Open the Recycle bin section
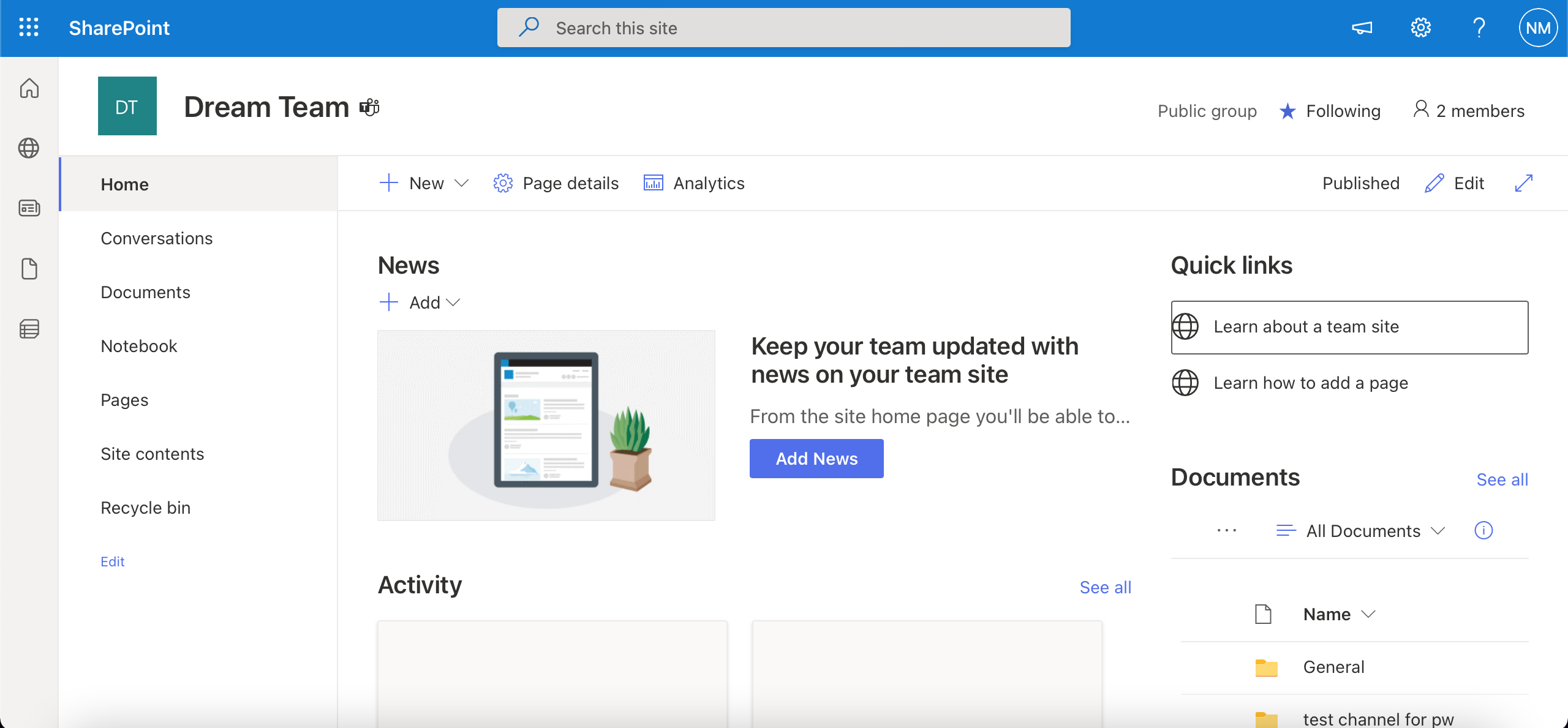Image resolution: width=1568 pixels, height=728 pixels. pyautogui.click(x=145, y=507)
